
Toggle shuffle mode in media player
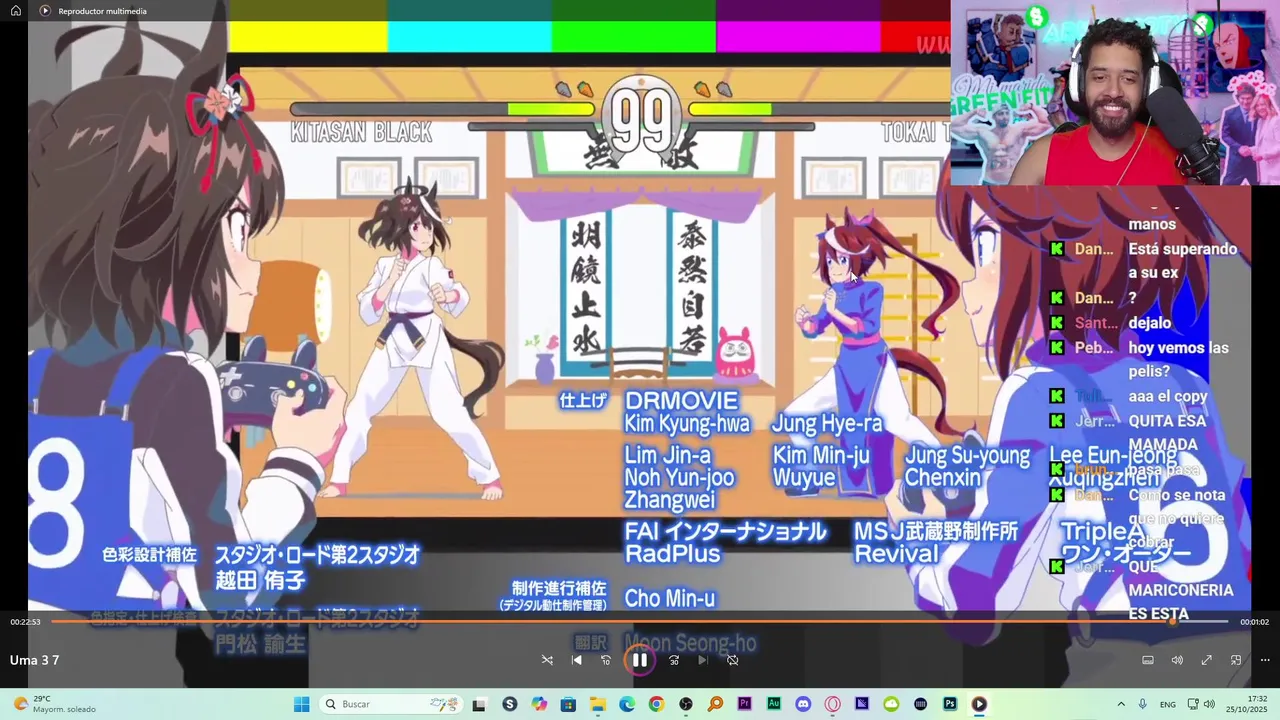(547, 660)
